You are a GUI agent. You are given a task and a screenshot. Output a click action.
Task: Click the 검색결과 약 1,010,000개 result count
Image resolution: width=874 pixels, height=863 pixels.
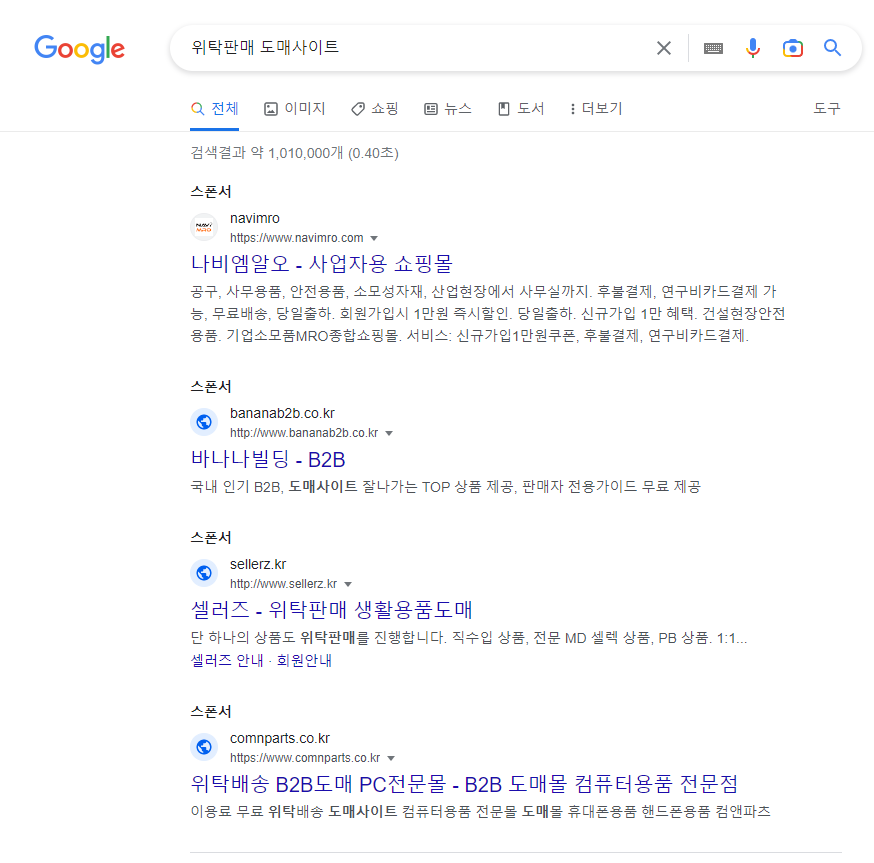[x=294, y=153]
